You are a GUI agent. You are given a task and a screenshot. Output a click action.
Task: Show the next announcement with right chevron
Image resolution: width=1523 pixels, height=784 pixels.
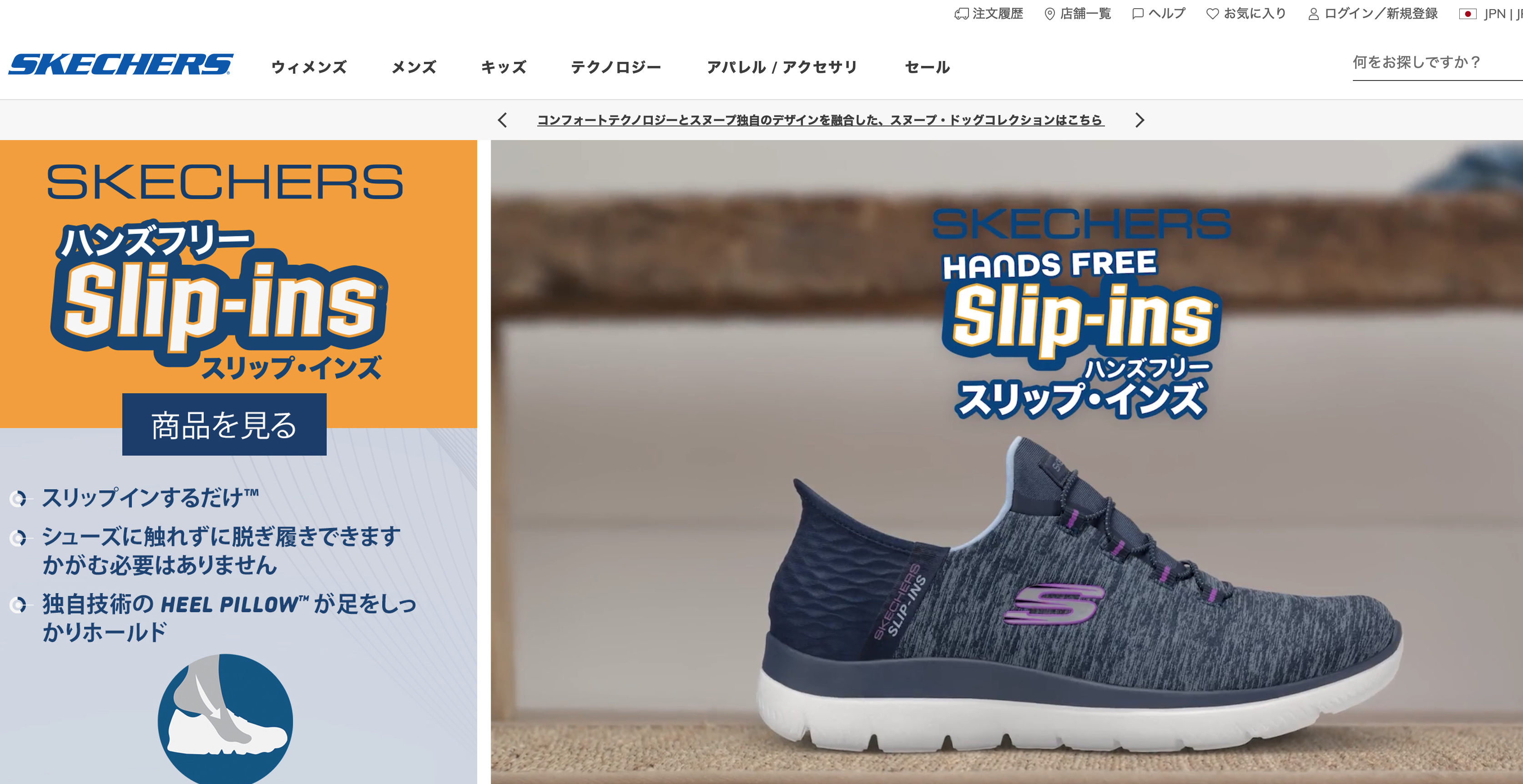click(1140, 120)
